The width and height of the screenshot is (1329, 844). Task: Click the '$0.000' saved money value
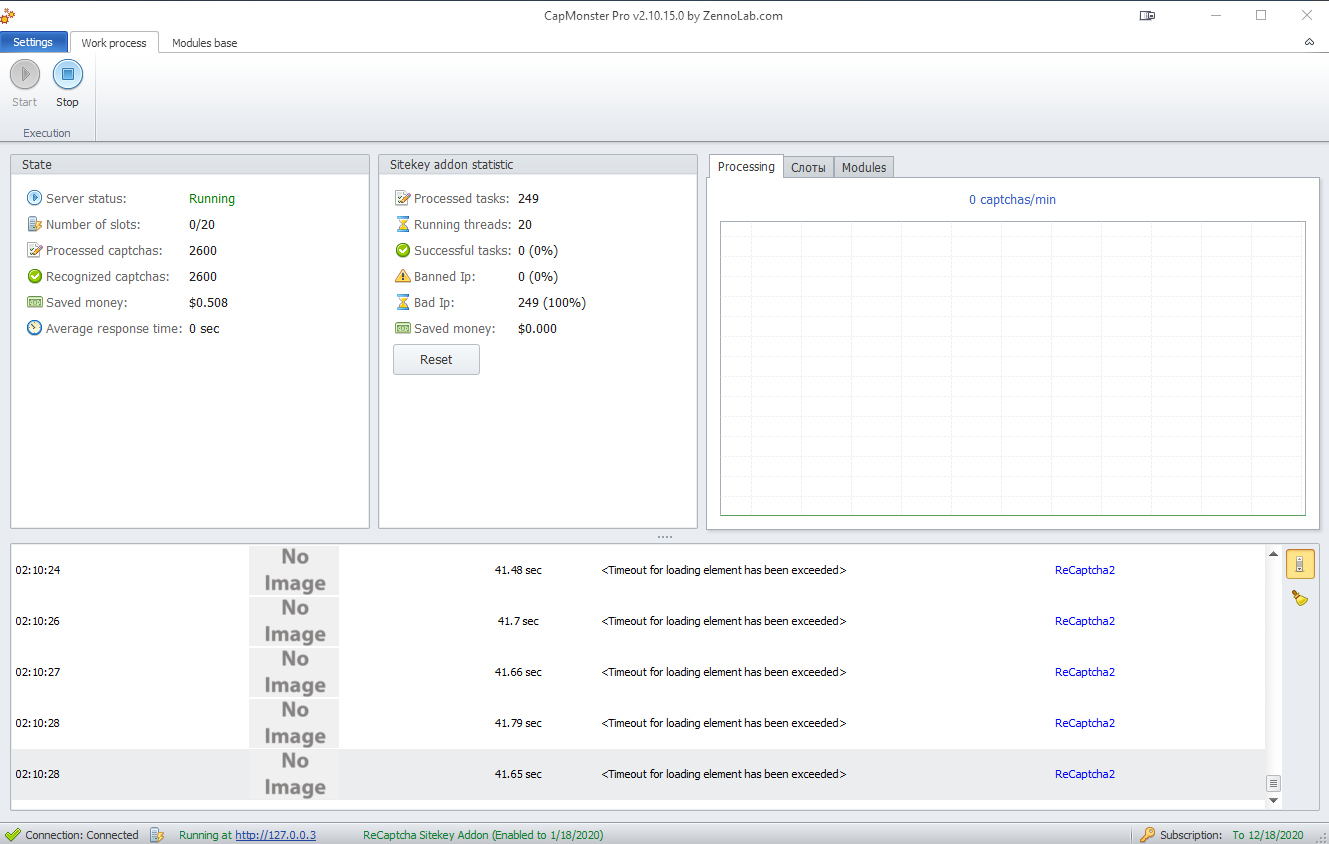(x=537, y=329)
